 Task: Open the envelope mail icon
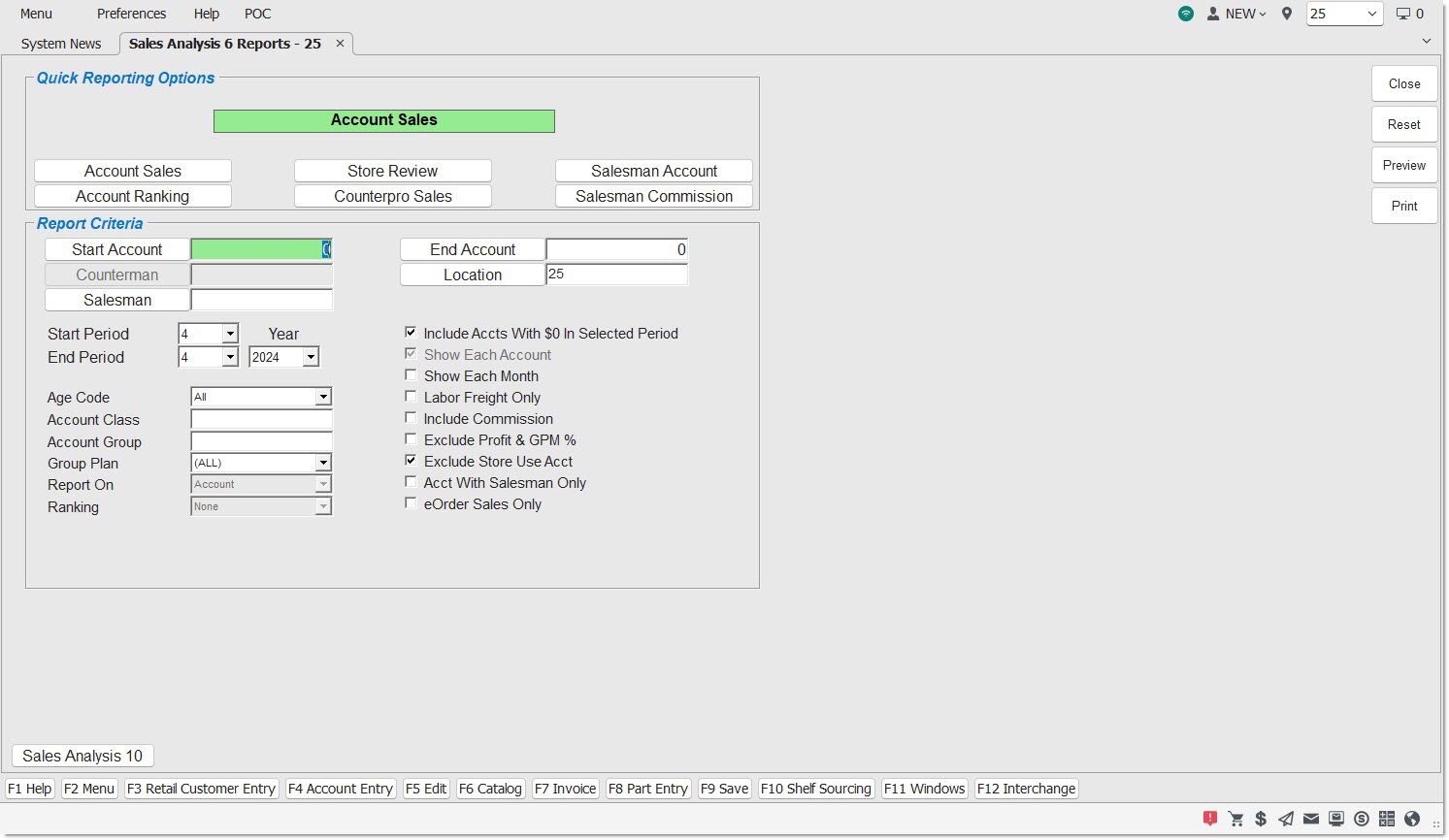pos(1311,819)
